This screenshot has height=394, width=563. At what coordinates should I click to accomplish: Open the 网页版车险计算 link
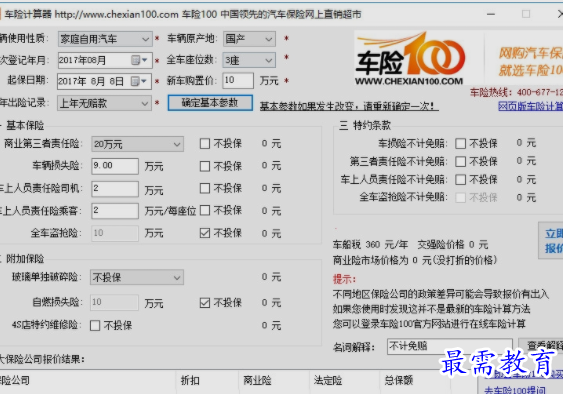(x=530, y=106)
